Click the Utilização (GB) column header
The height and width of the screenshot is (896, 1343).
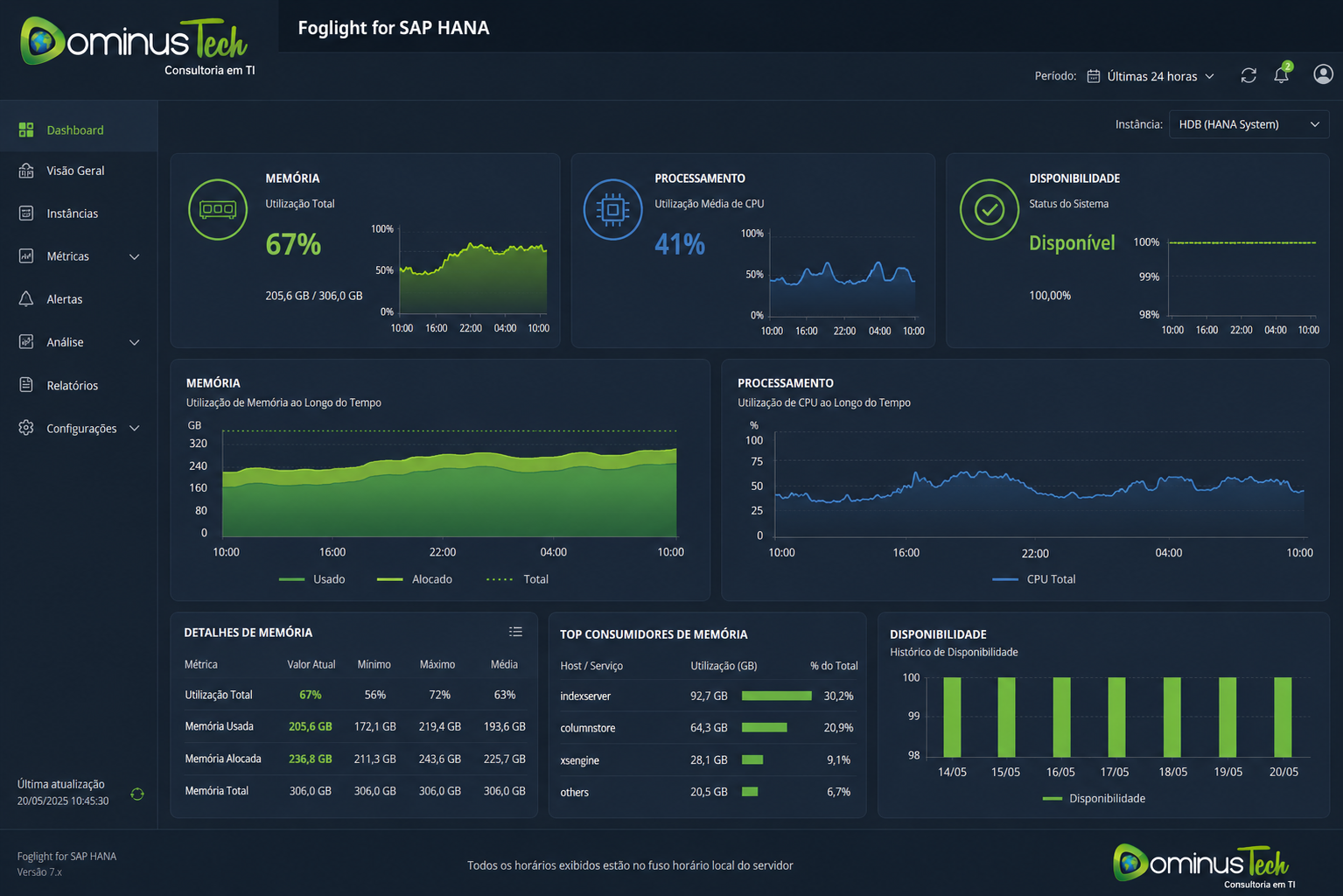(x=724, y=666)
